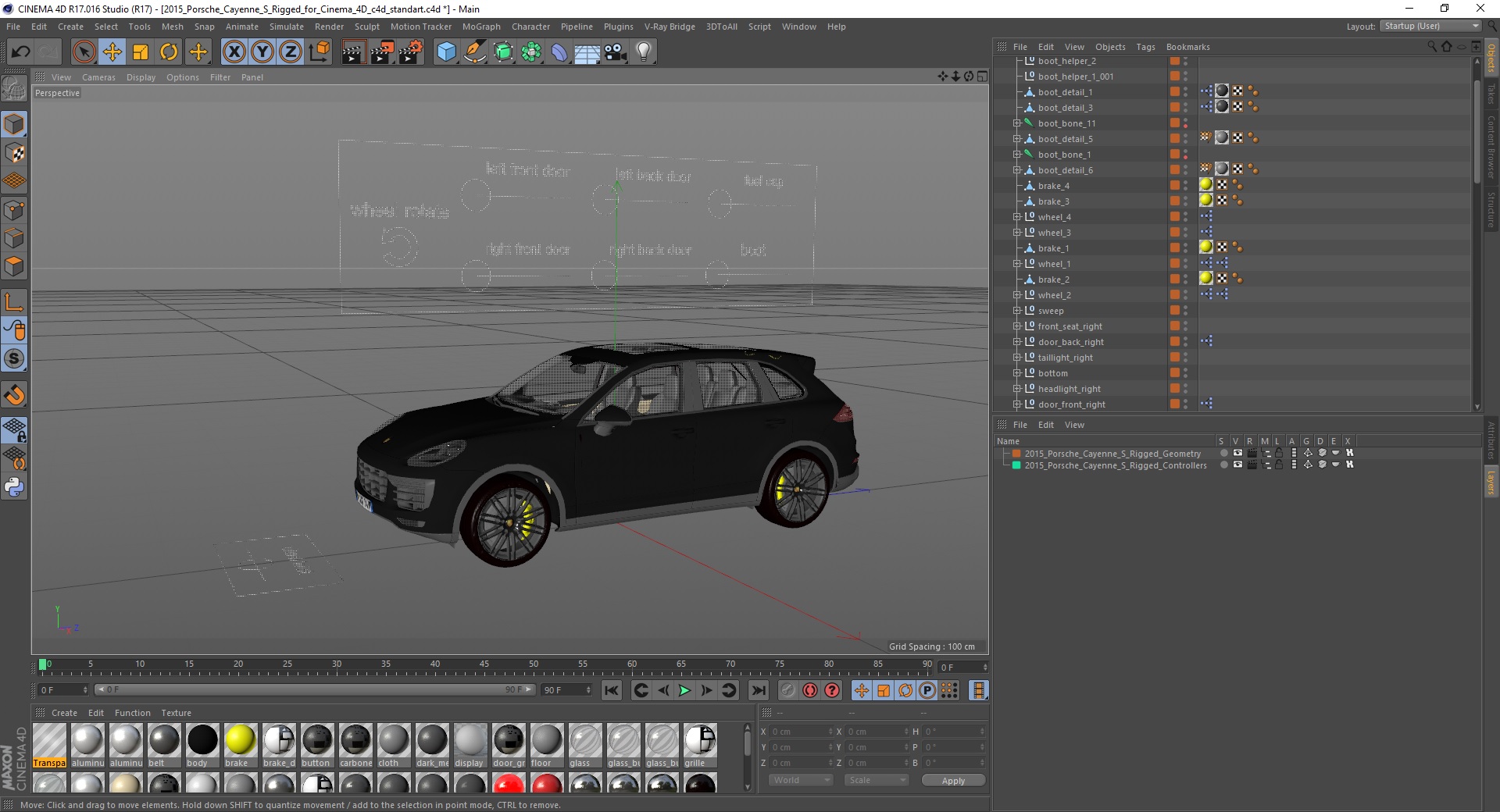Viewport: 1500px width, 812px height.
Task: Expand the sweep object
Action: [x=1017, y=311]
